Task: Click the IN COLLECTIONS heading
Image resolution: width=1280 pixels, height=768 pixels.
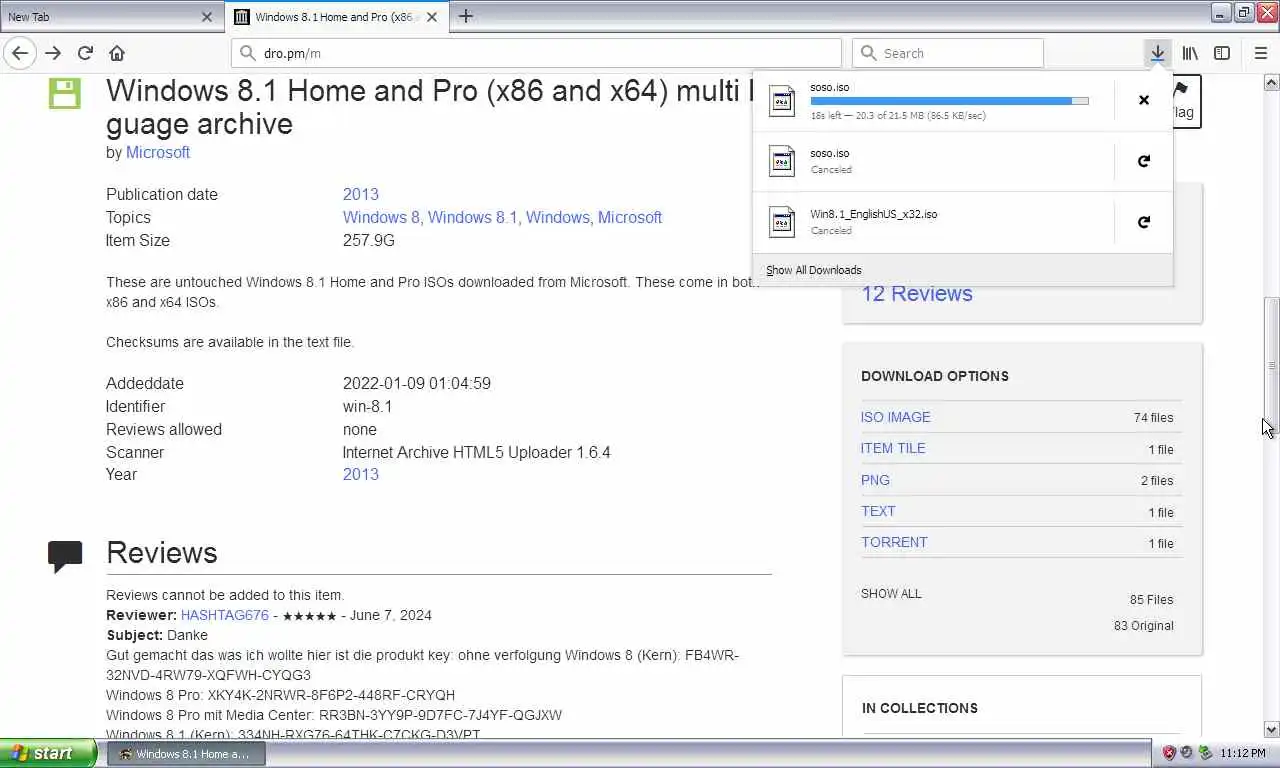Action: click(920, 708)
